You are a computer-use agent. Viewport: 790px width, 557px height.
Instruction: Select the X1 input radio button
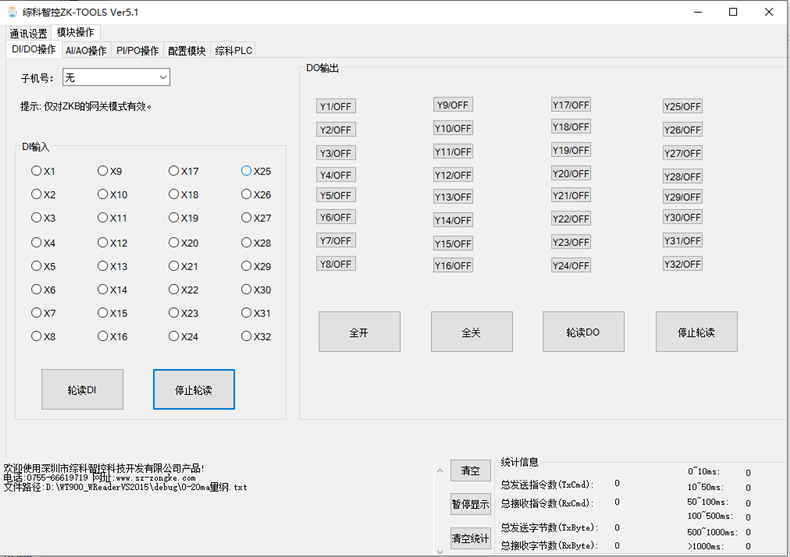pyautogui.click(x=43, y=171)
